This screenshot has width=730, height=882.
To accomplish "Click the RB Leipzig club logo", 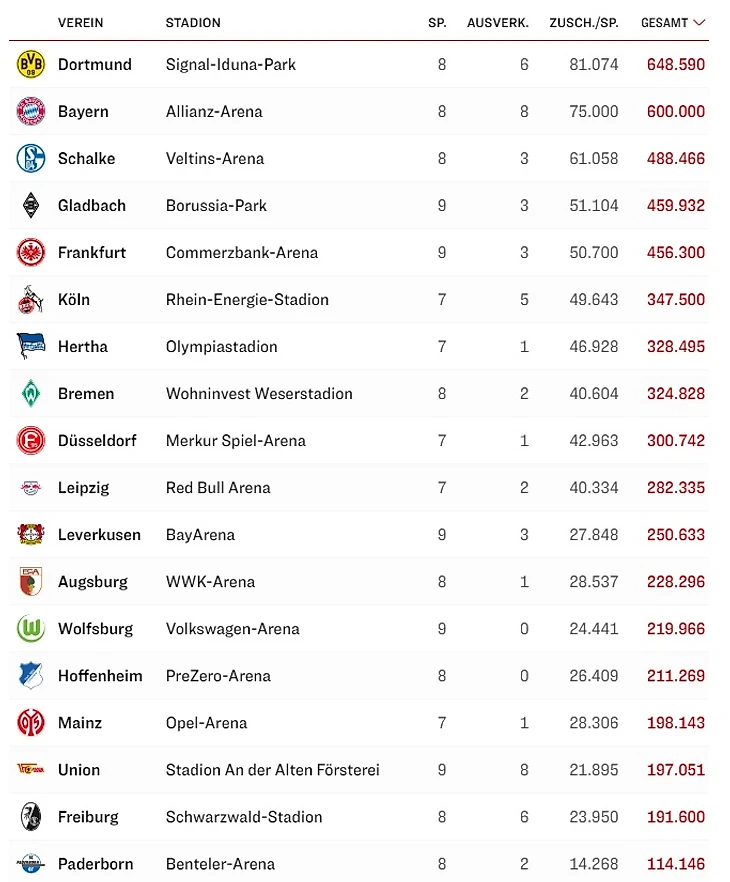I will [x=31, y=488].
